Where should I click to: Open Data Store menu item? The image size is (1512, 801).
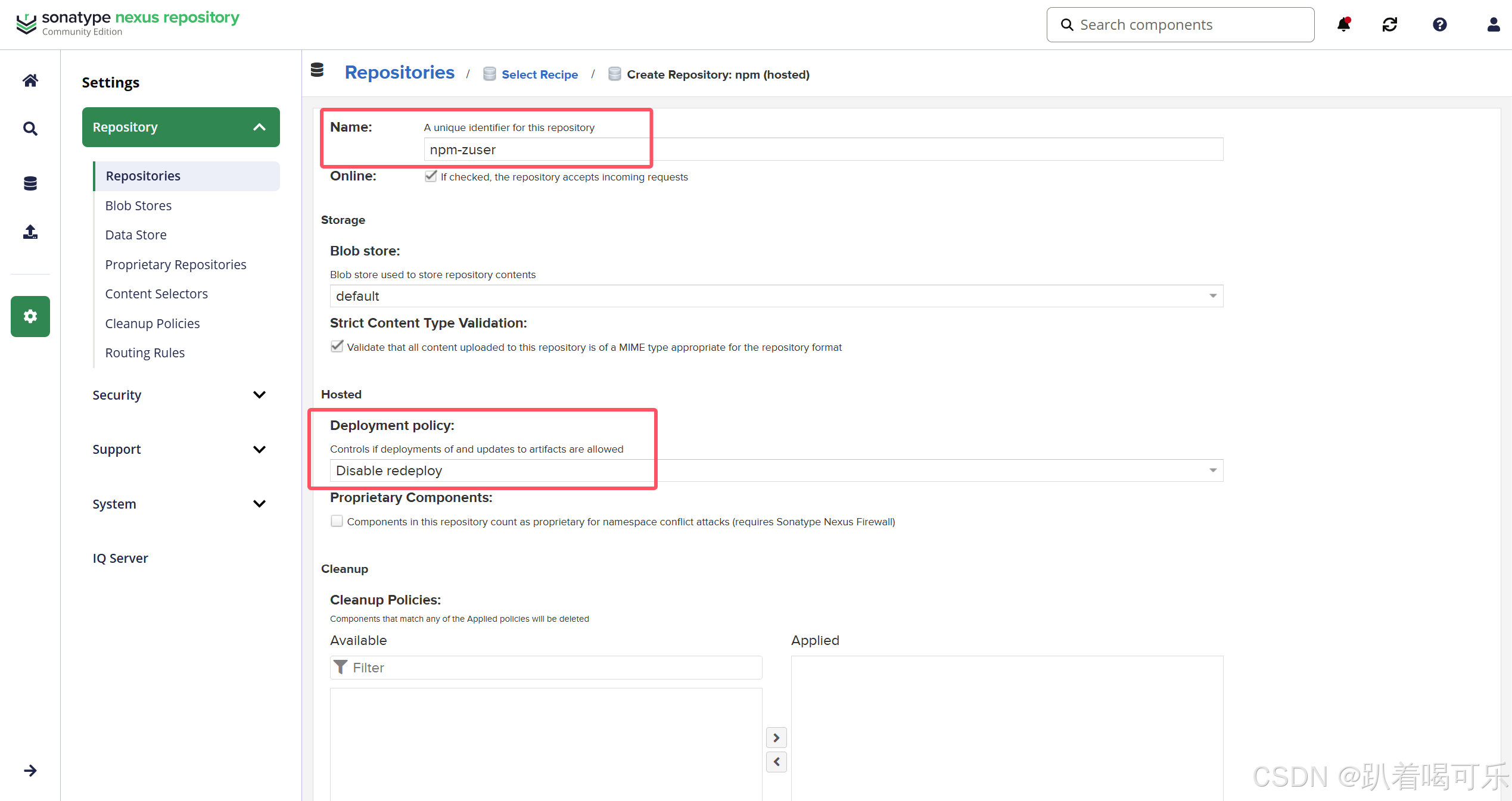click(x=136, y=235)
